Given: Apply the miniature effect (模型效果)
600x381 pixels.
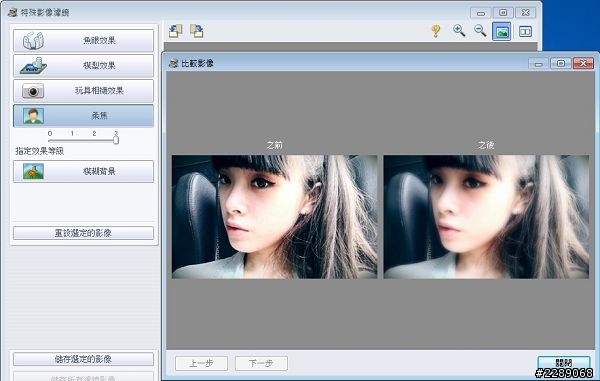Looking at the screenshot, I should coord(83,65).
